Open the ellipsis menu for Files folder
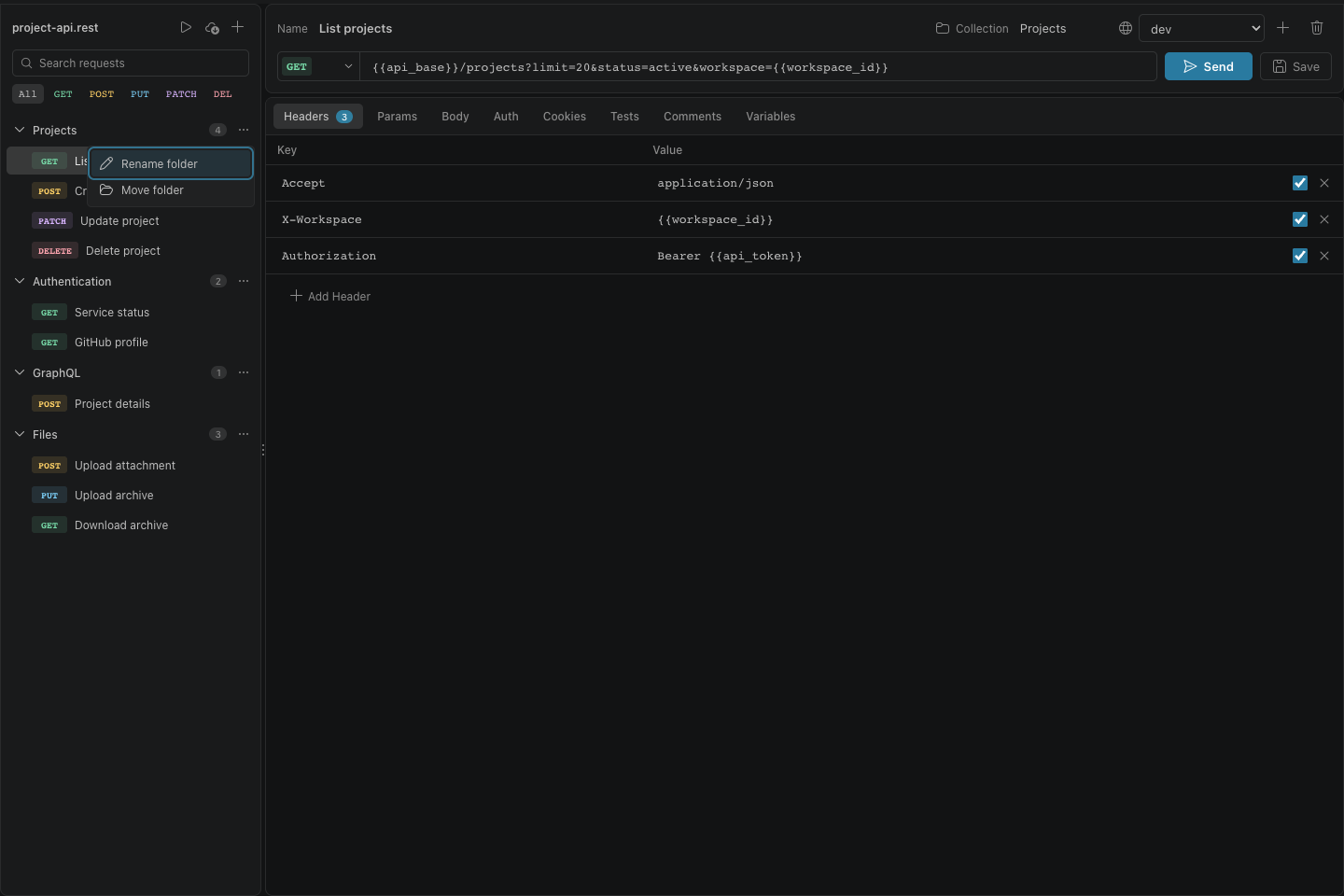This screenshot has width=1344, height=896. pos(244,434)
